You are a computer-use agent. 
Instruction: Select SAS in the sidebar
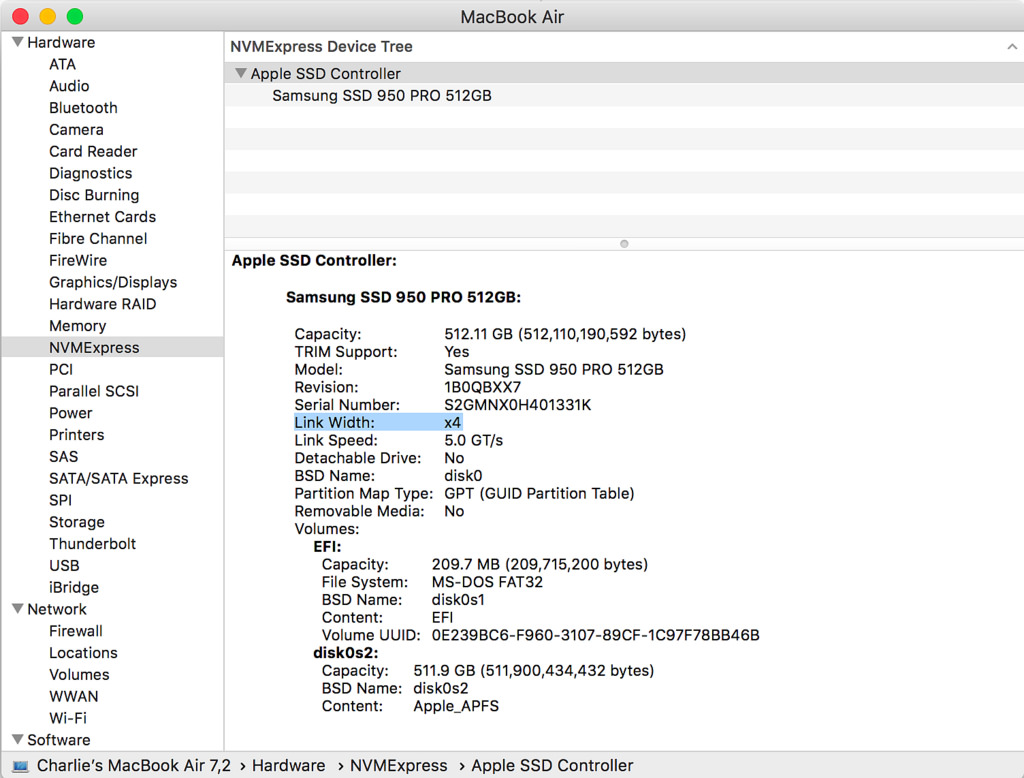tap(63, 456)
